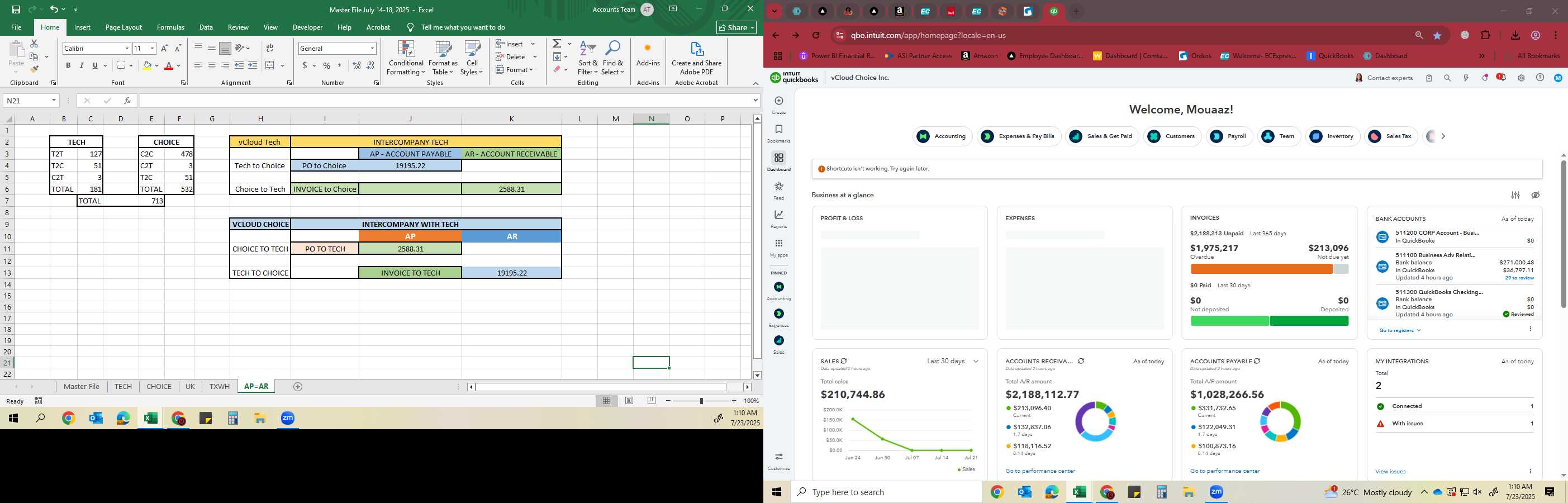Open Bookmarks in QuickBooks sidebar

[x=778, y=134]
